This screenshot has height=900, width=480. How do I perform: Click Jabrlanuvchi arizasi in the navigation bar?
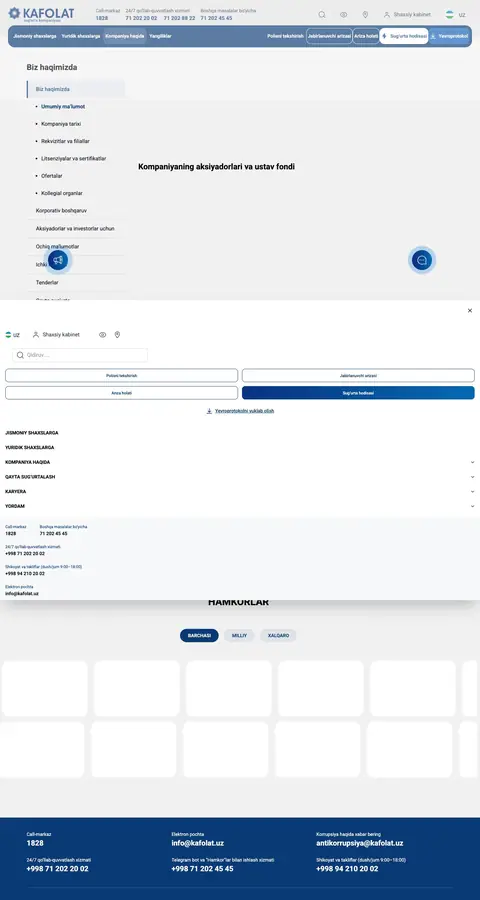329,36
